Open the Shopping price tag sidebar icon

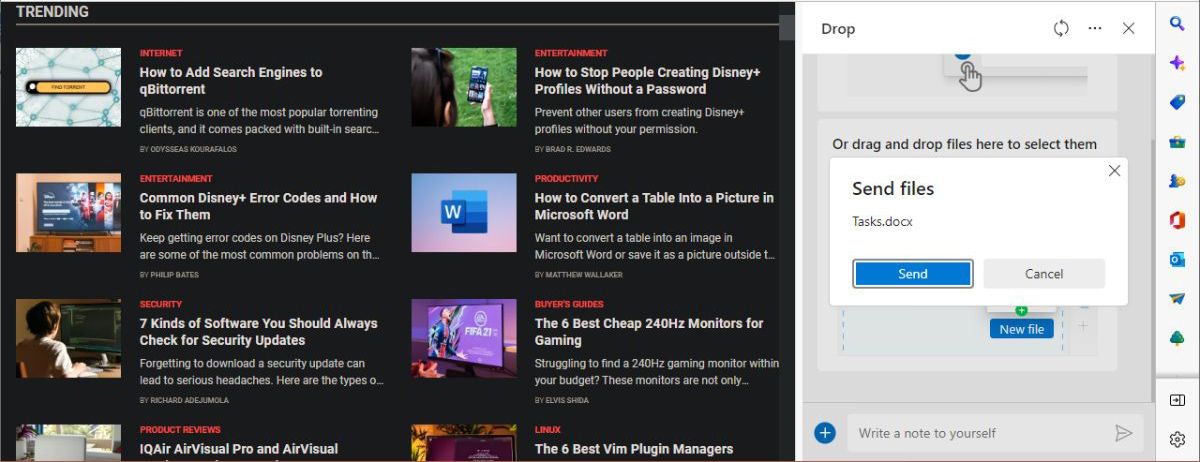[1177, 102]
